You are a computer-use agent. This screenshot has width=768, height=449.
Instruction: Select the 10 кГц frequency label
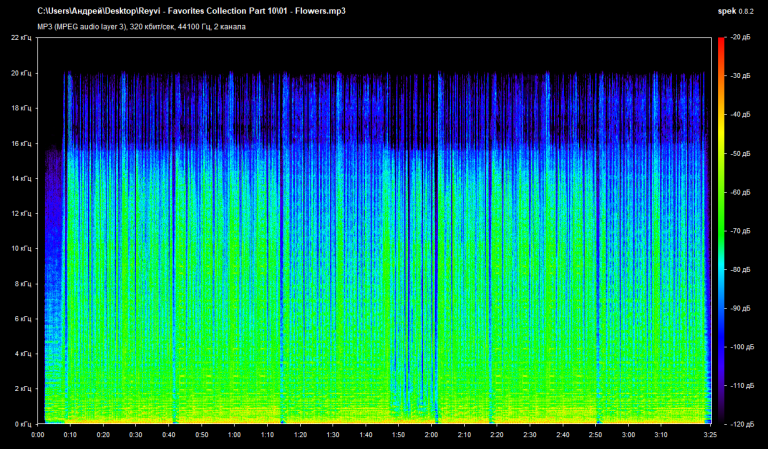(21, 249)
